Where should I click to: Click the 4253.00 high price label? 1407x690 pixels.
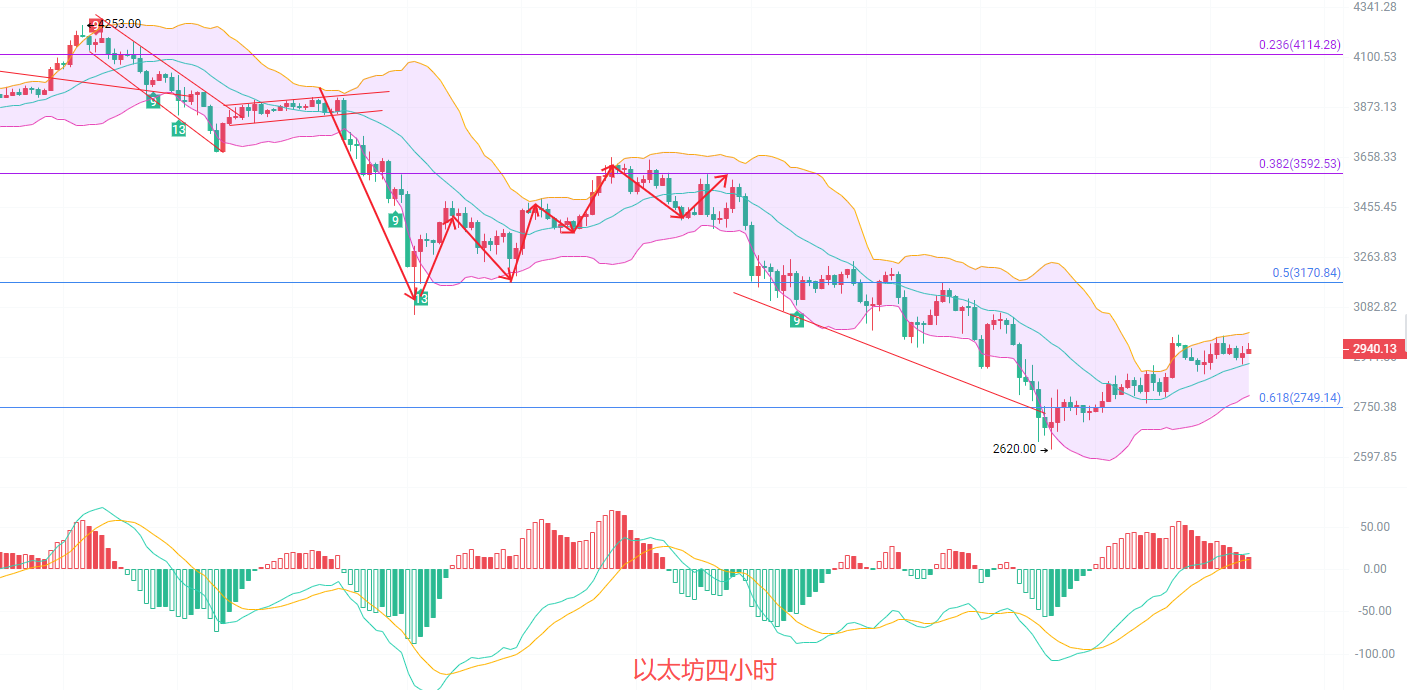pyautogui.click(x=118, y=24)
